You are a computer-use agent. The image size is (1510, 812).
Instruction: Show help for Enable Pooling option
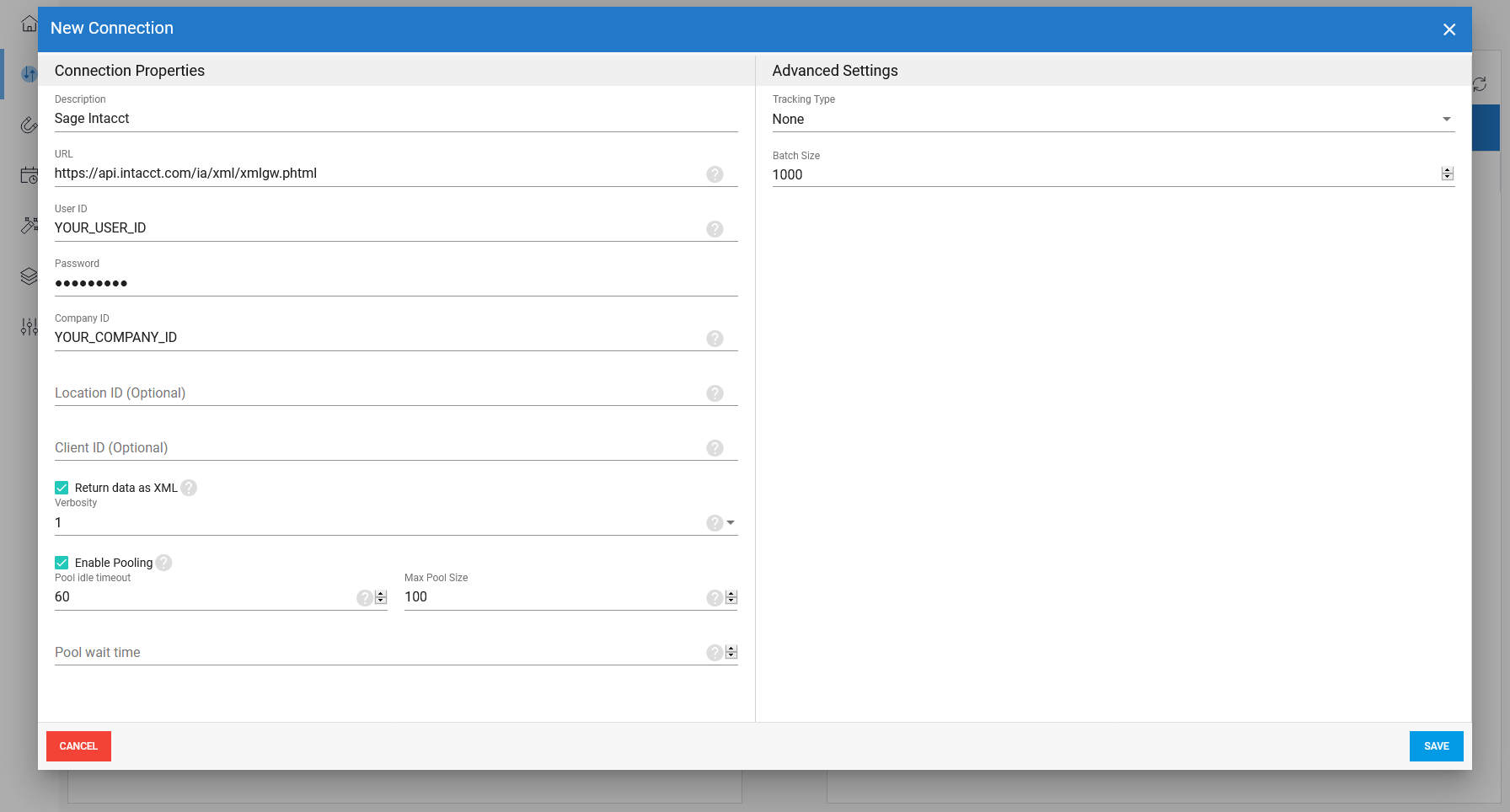pyautogui.click(x=163, y=563)
